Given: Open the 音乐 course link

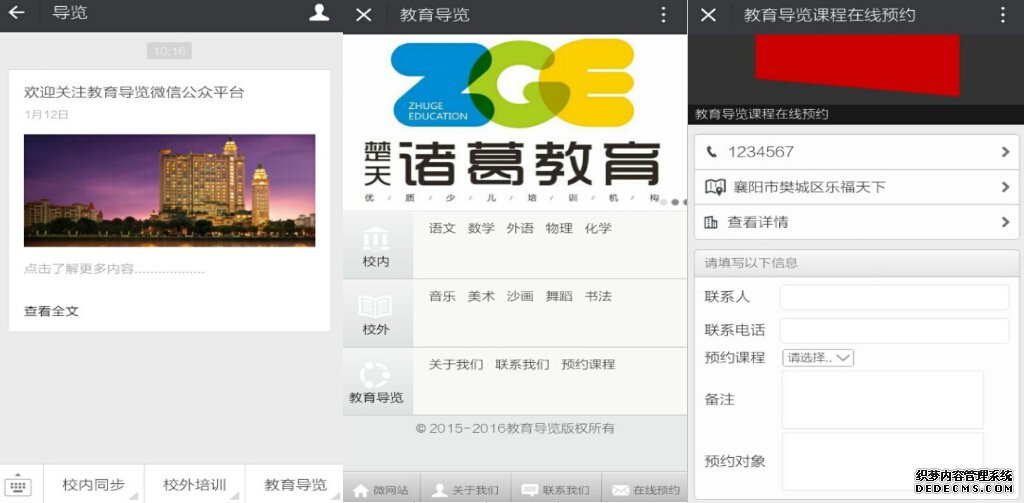Looking at the screenshot, I should 442,297.
